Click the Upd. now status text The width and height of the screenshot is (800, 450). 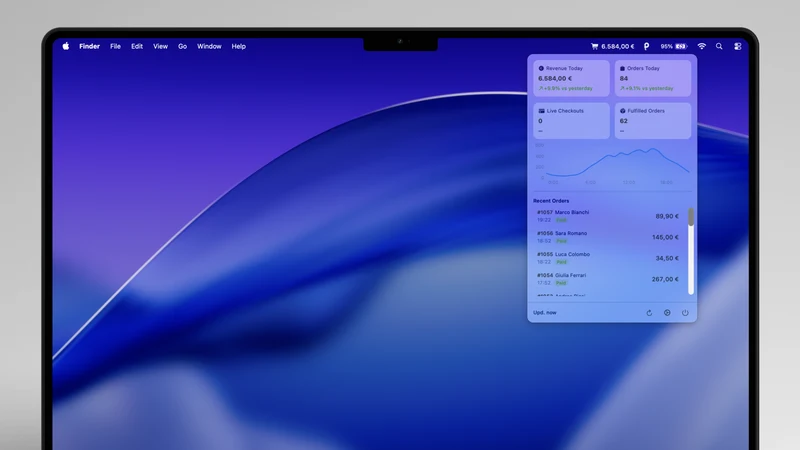coord(545,312)
